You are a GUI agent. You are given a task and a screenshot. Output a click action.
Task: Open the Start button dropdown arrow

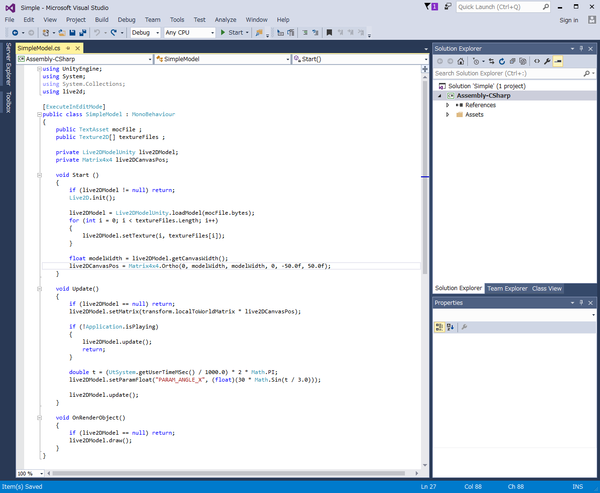pos(247,33)
